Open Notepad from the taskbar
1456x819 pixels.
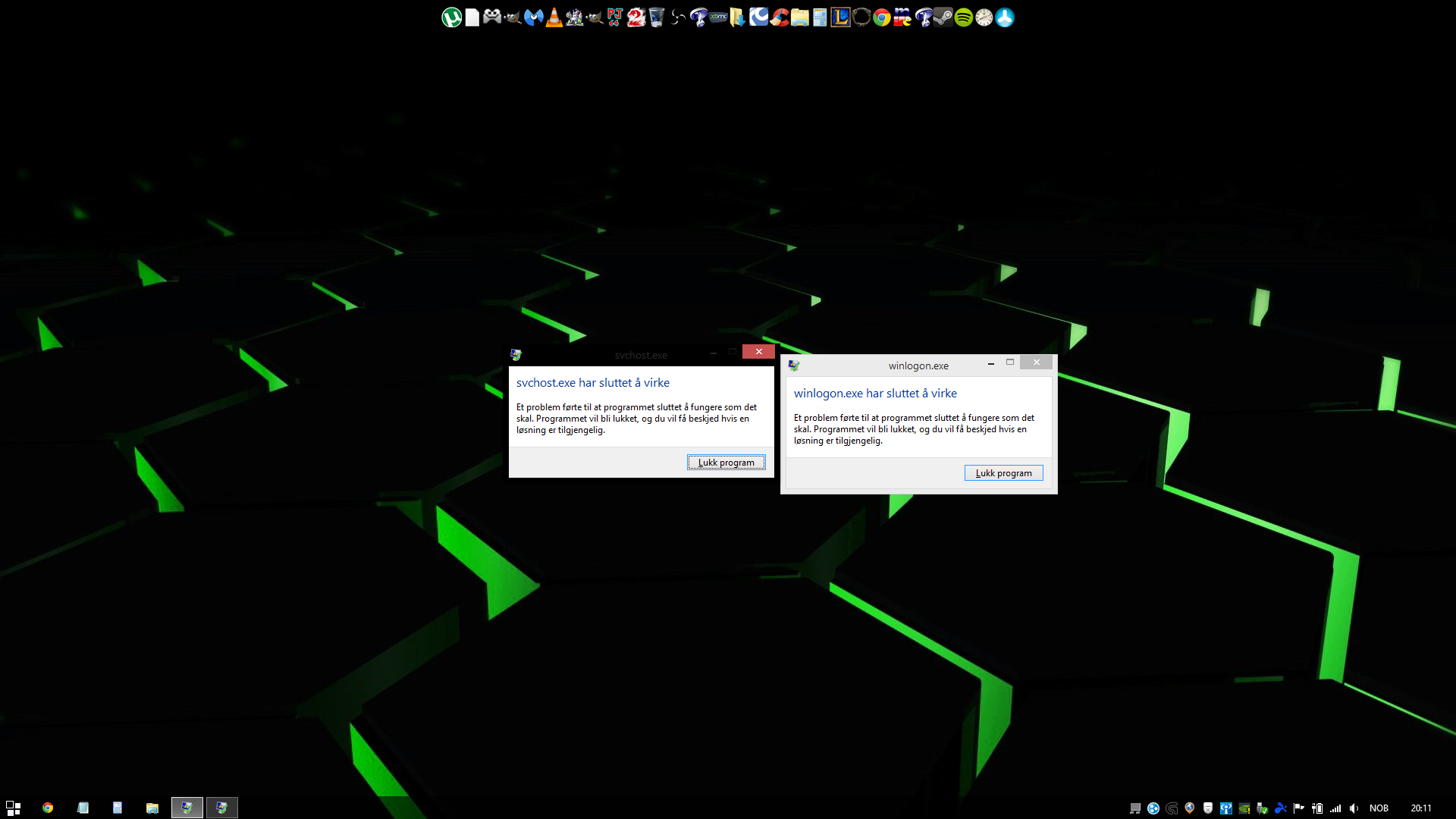[x=83, y=808]
